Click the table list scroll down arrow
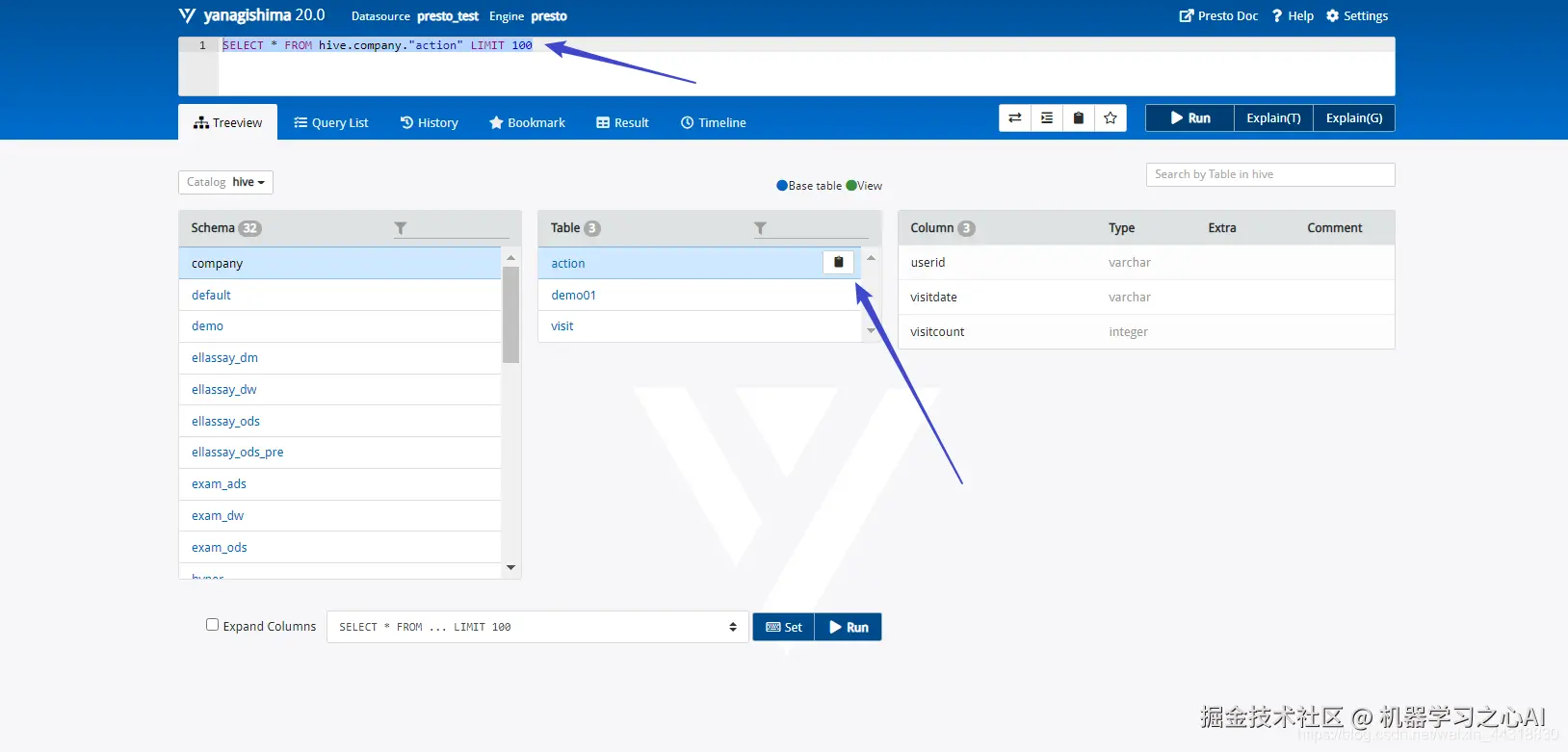Viewport: 1568px width, 752px height. coord(871,331)
